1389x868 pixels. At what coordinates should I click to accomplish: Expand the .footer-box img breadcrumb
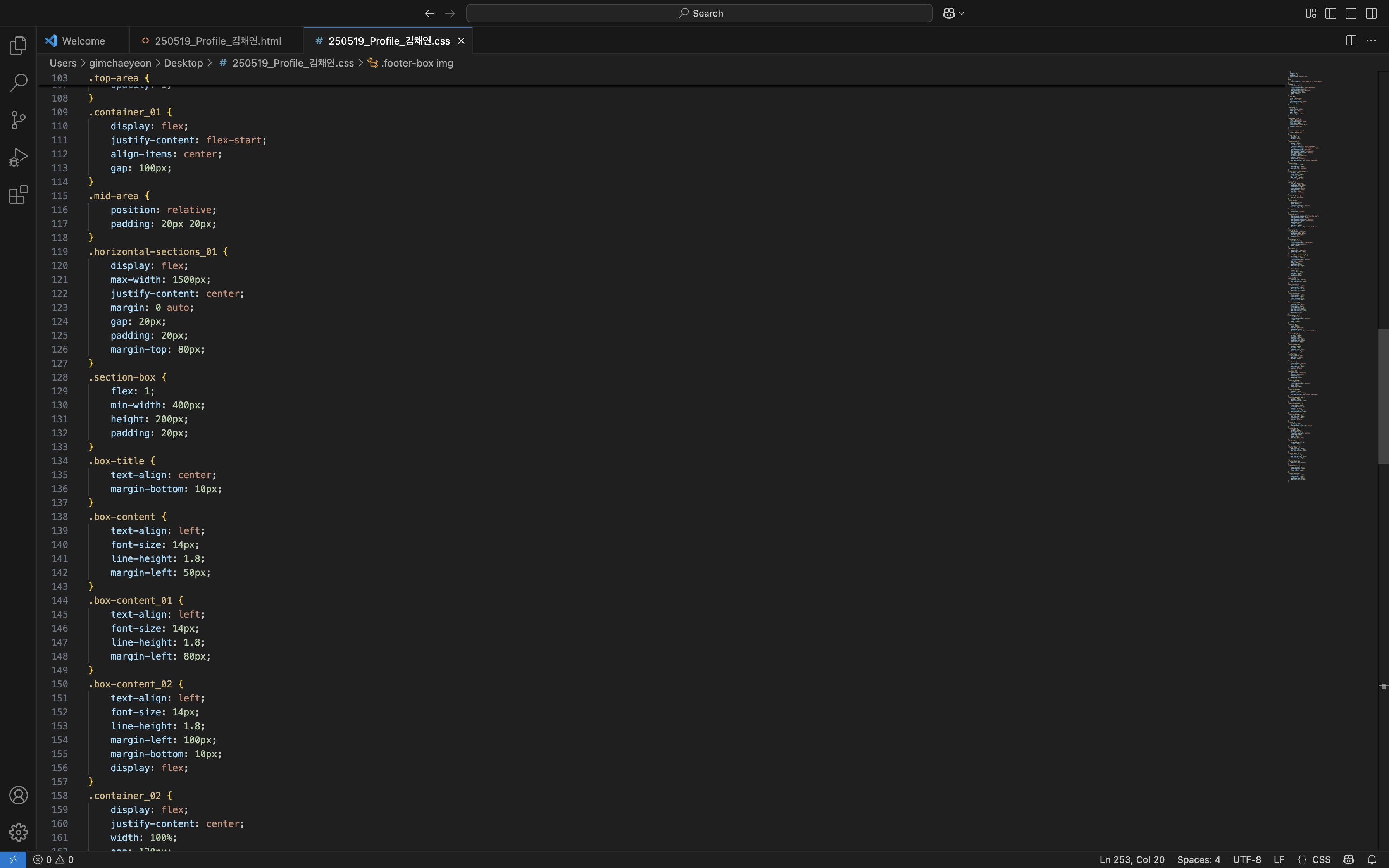pyautogui.click(x=417, y=63)
